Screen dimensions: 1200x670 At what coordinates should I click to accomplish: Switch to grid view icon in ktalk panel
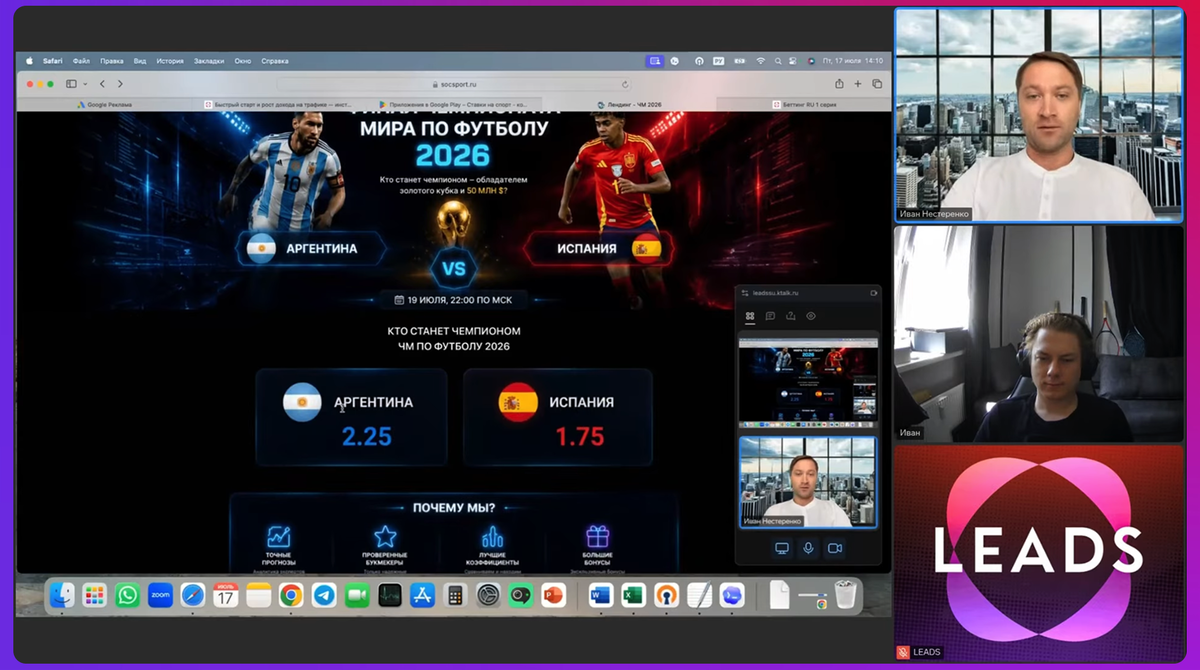pyautogui.click(x=750, y=316)
